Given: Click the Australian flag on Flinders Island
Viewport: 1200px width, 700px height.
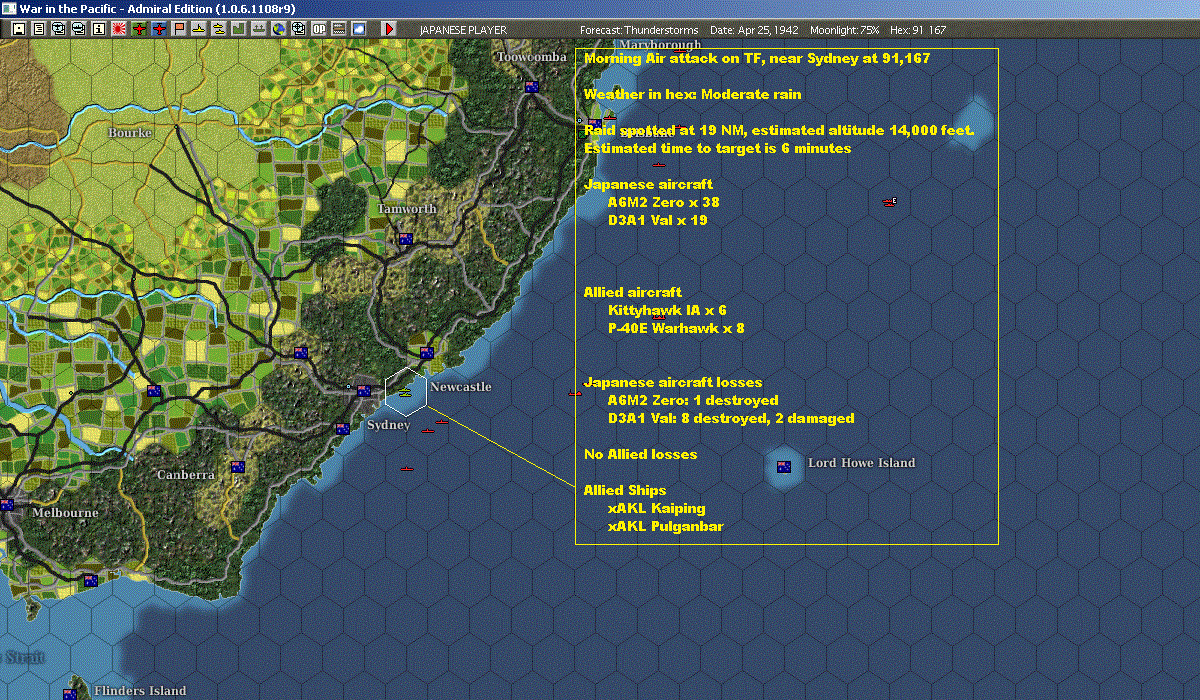Looking at the screenshot, I should click(x=71, y=693).
